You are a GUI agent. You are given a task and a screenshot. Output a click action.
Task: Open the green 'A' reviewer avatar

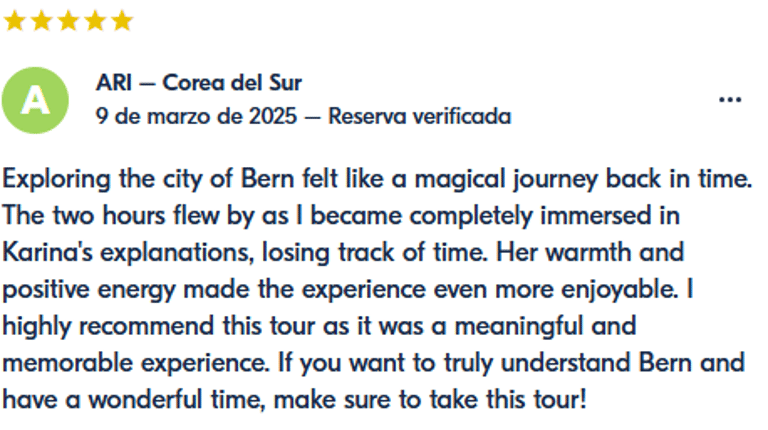point(35,100)
